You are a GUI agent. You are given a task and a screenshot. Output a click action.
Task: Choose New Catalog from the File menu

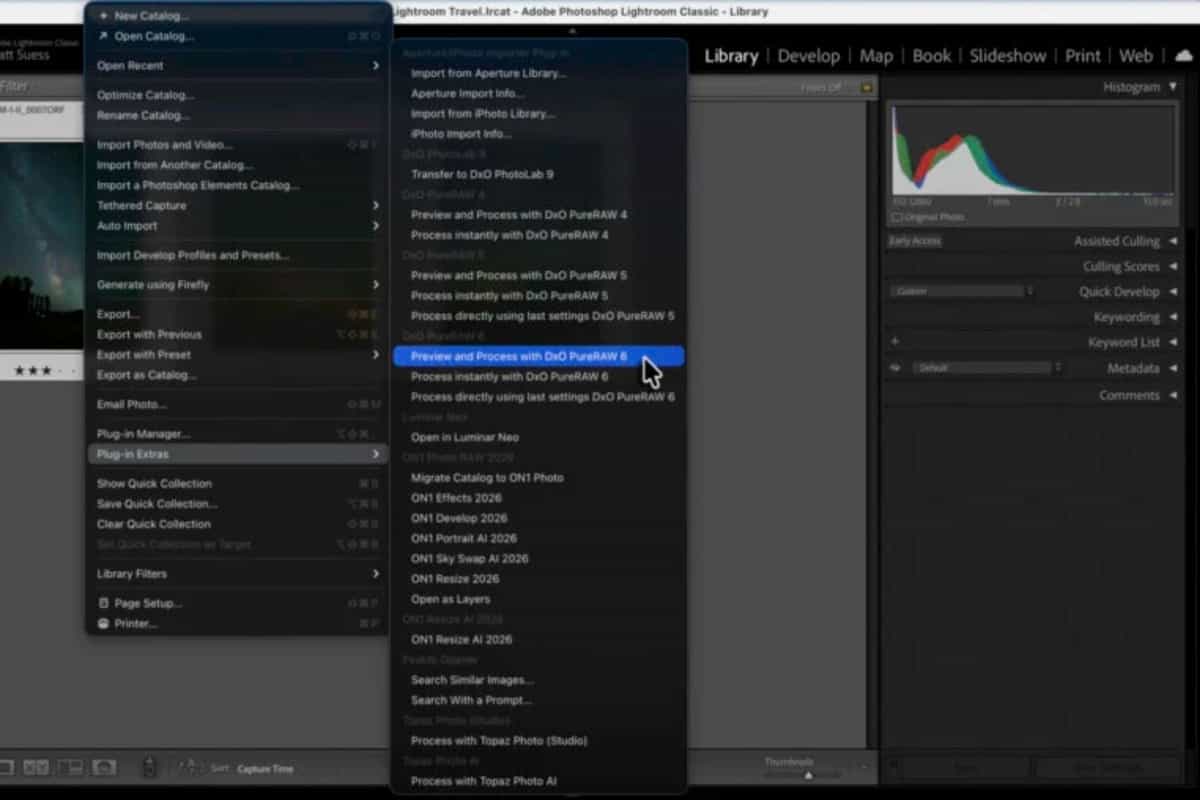(x=238, y=16)
